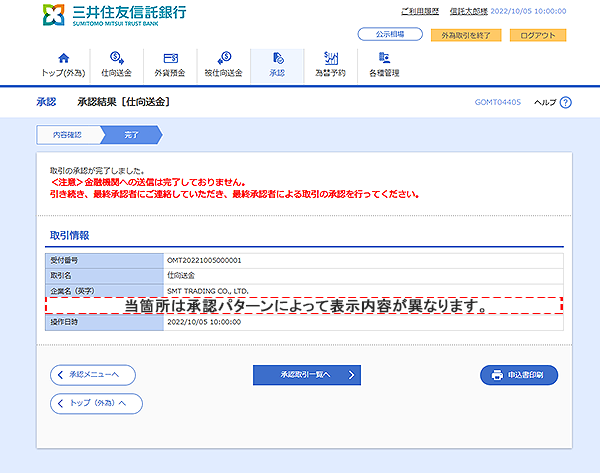Click the user name 信託太郎様

tap(469, 11)
